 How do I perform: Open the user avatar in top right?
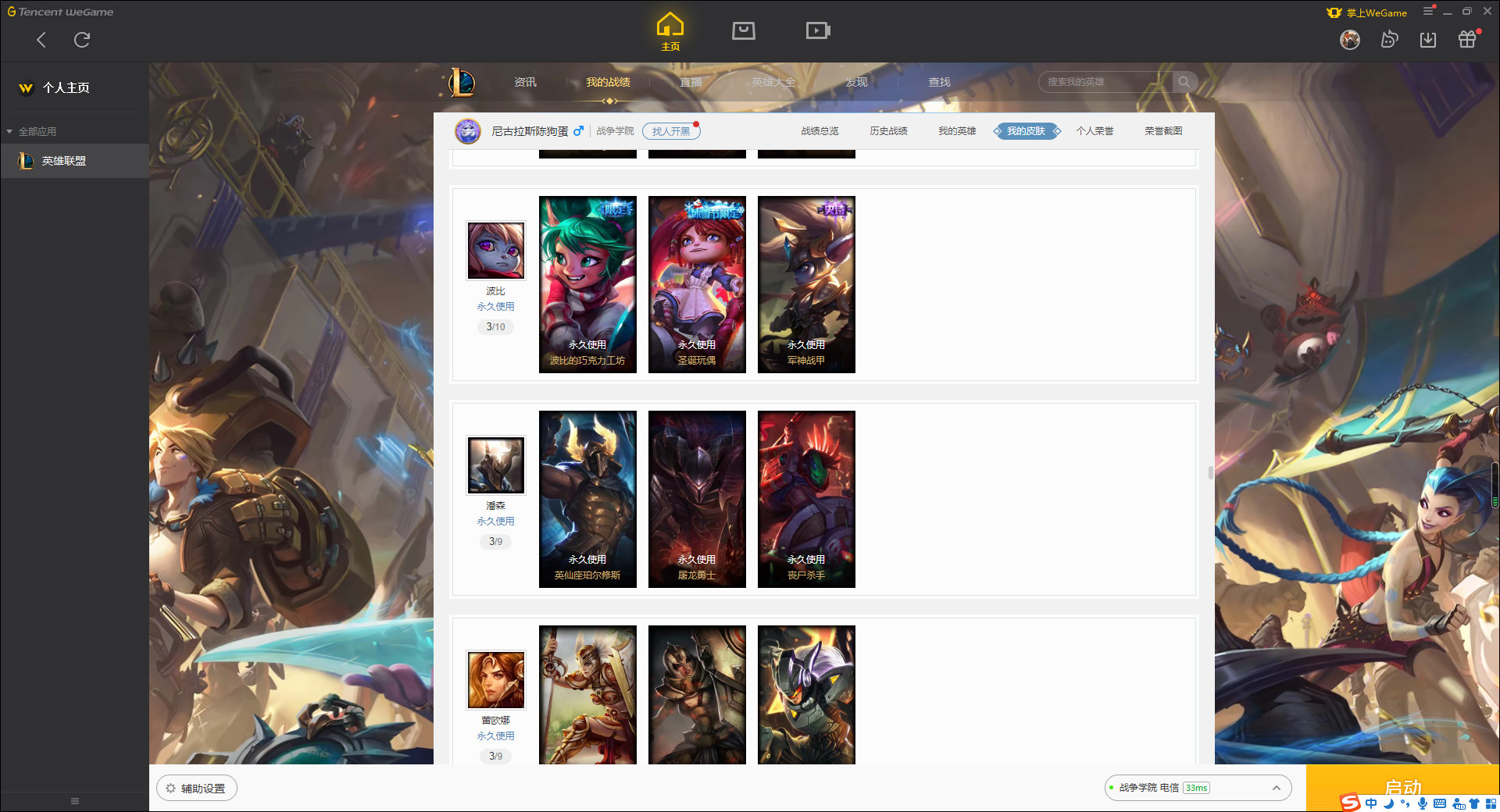pos(1350,39)
